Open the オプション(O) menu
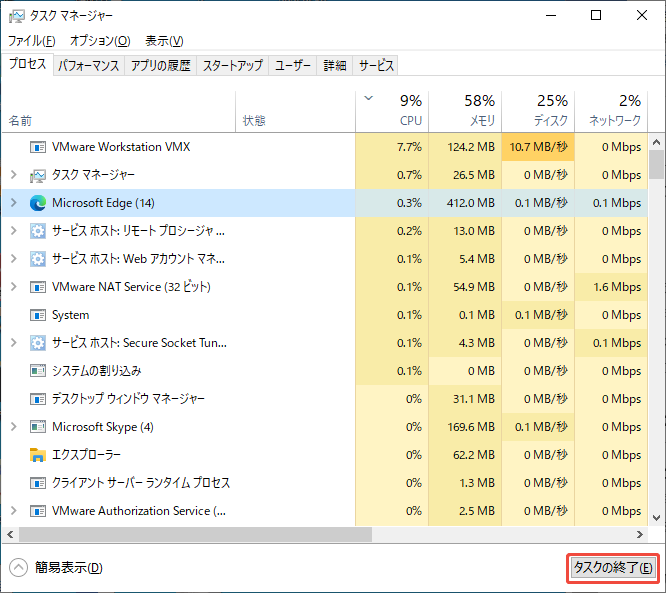The height and width of the screenshot is (593, 666). [x=100, y=41]
